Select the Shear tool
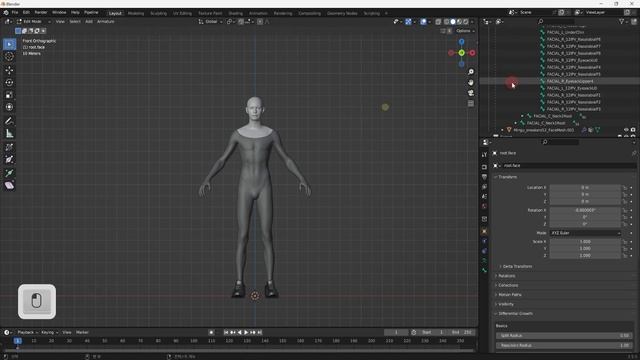Viewport: 640px width, 360px height. coord(9,186)
